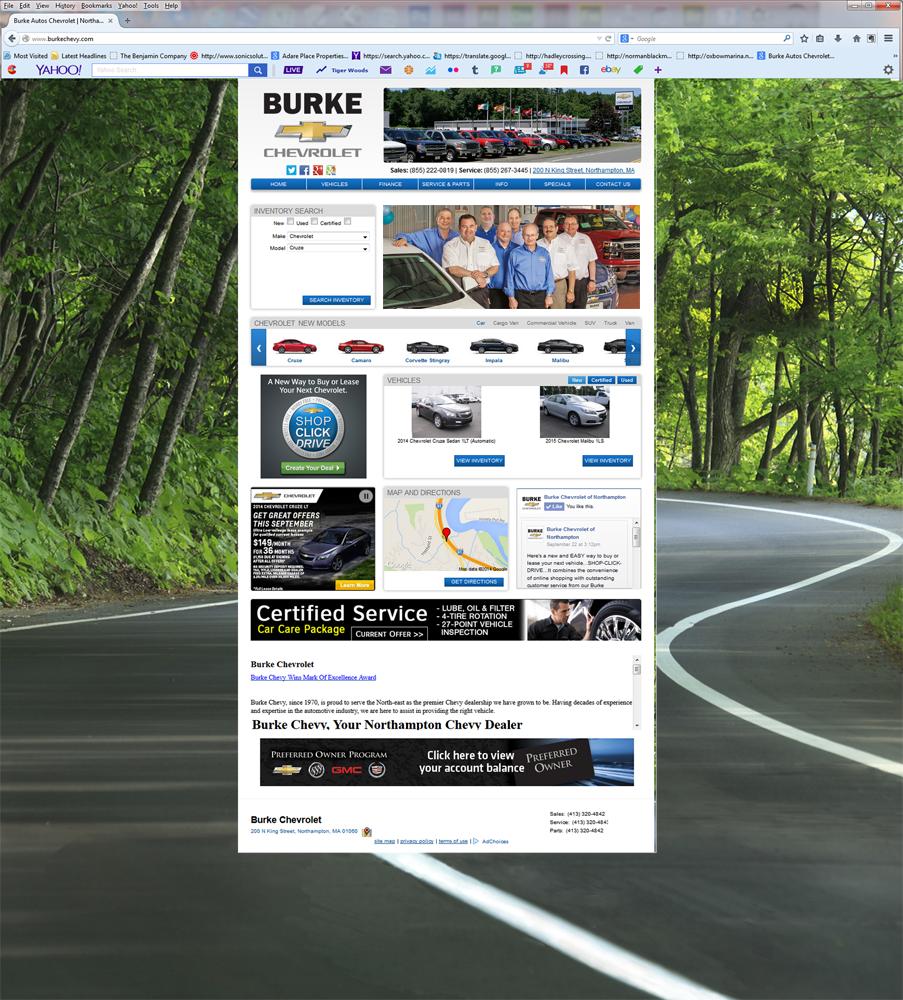Image resolution: width=903 pixels, height=1000 pixels.
Task: Select the SPECIALS navigation tab
Action: click(557, 184)
